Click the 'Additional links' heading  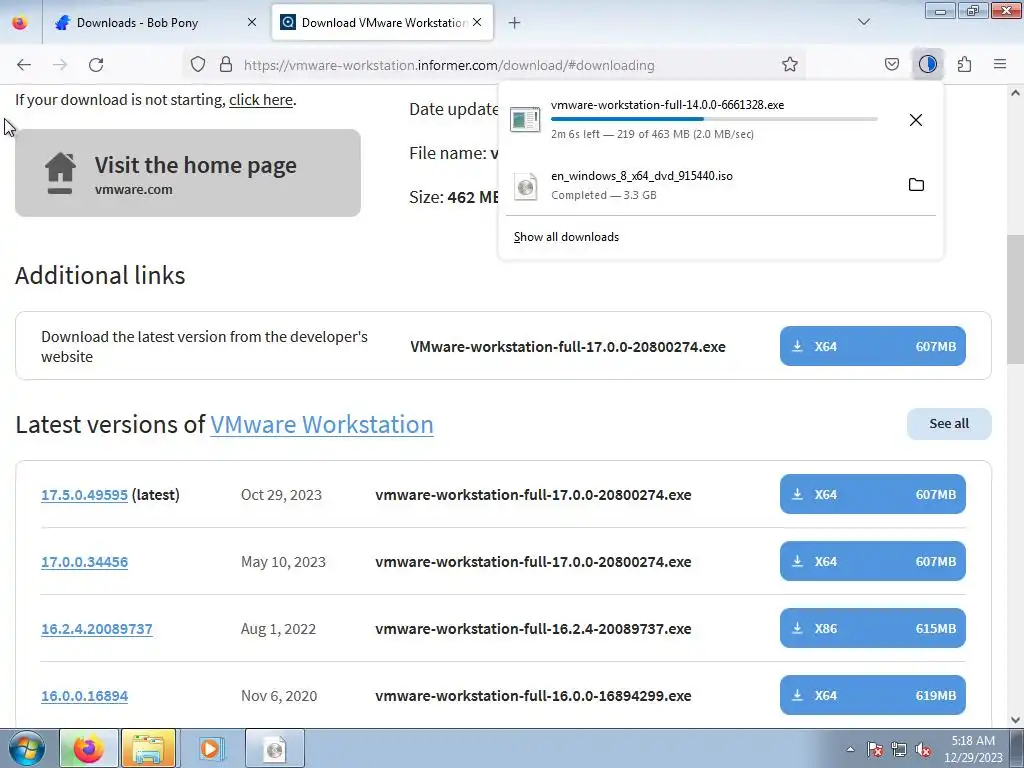[100, 276]
